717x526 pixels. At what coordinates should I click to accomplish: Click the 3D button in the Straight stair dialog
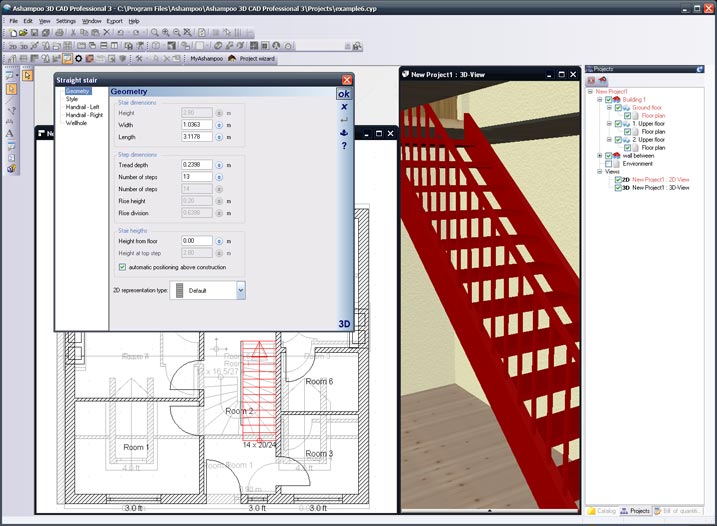(344, 324)
